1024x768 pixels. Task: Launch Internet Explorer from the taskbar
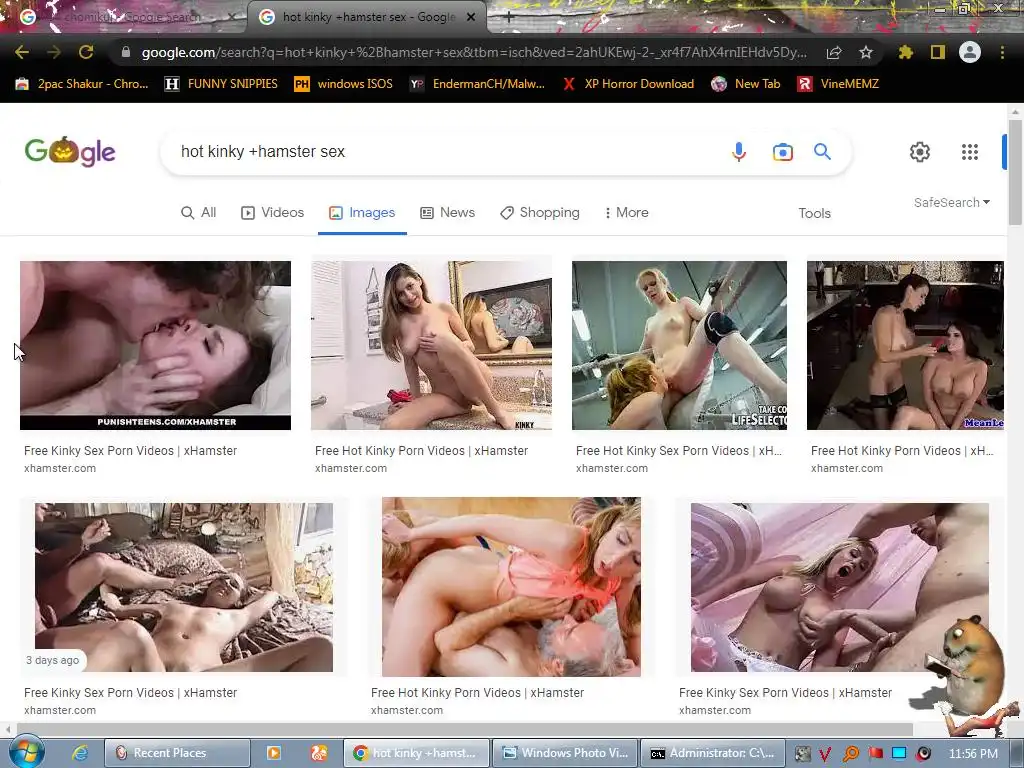(x=80, y=753)
